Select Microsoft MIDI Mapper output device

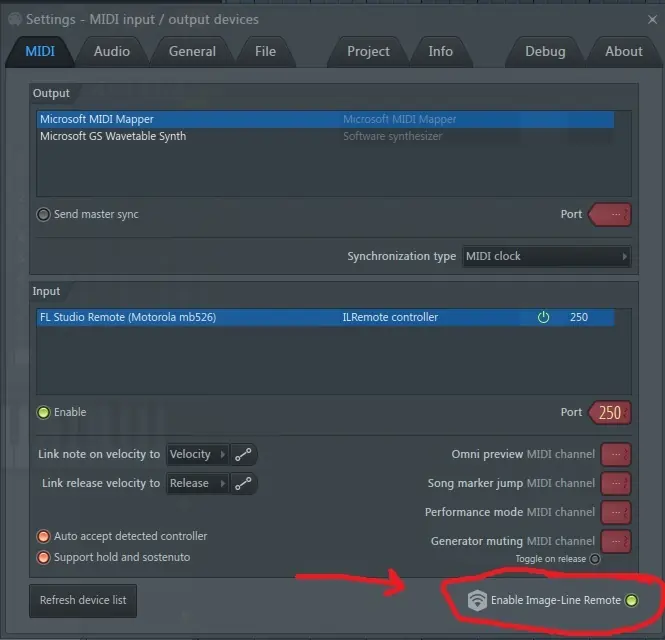[x=325, y=119]
